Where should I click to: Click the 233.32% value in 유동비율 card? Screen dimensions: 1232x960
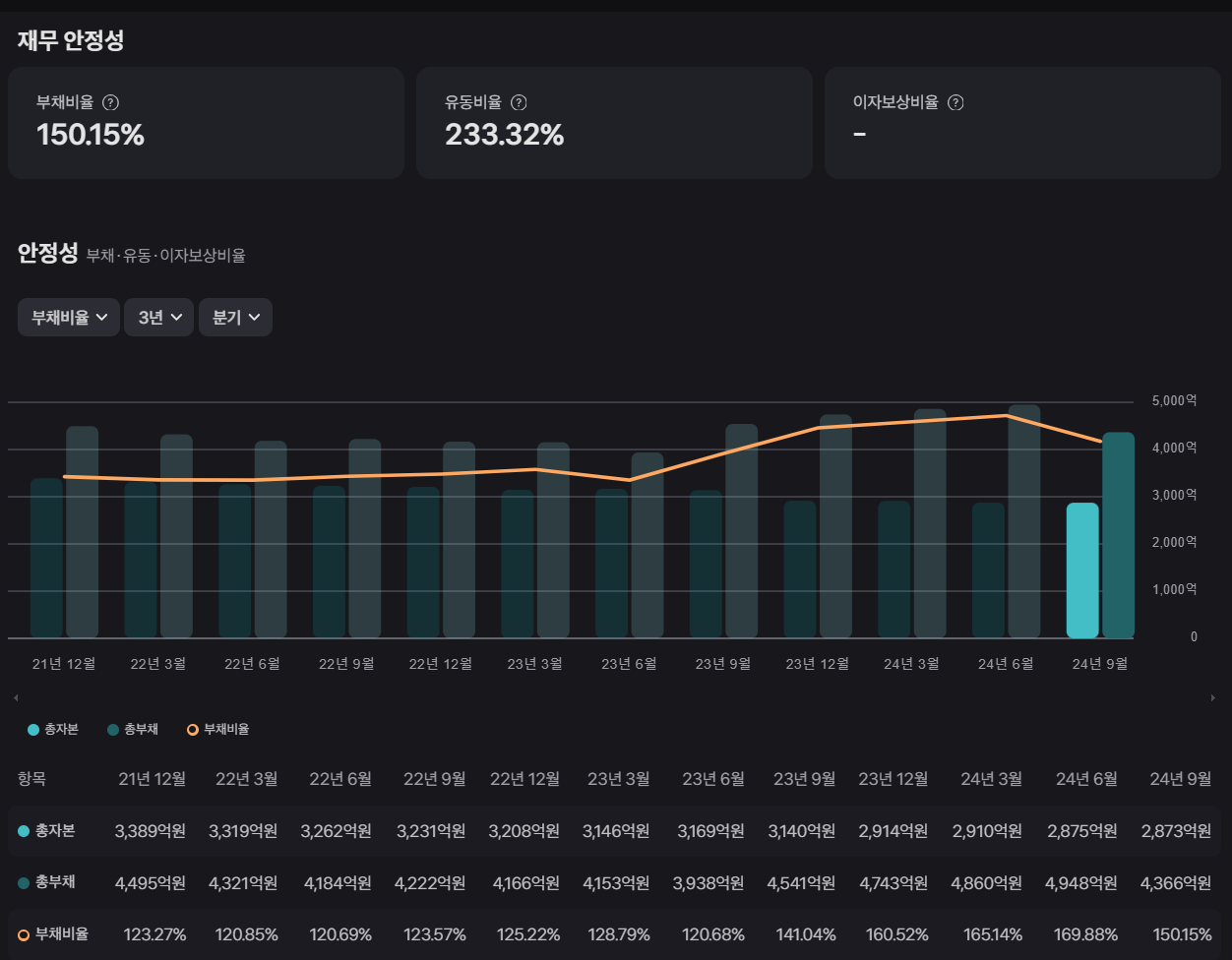pos(504,135)
